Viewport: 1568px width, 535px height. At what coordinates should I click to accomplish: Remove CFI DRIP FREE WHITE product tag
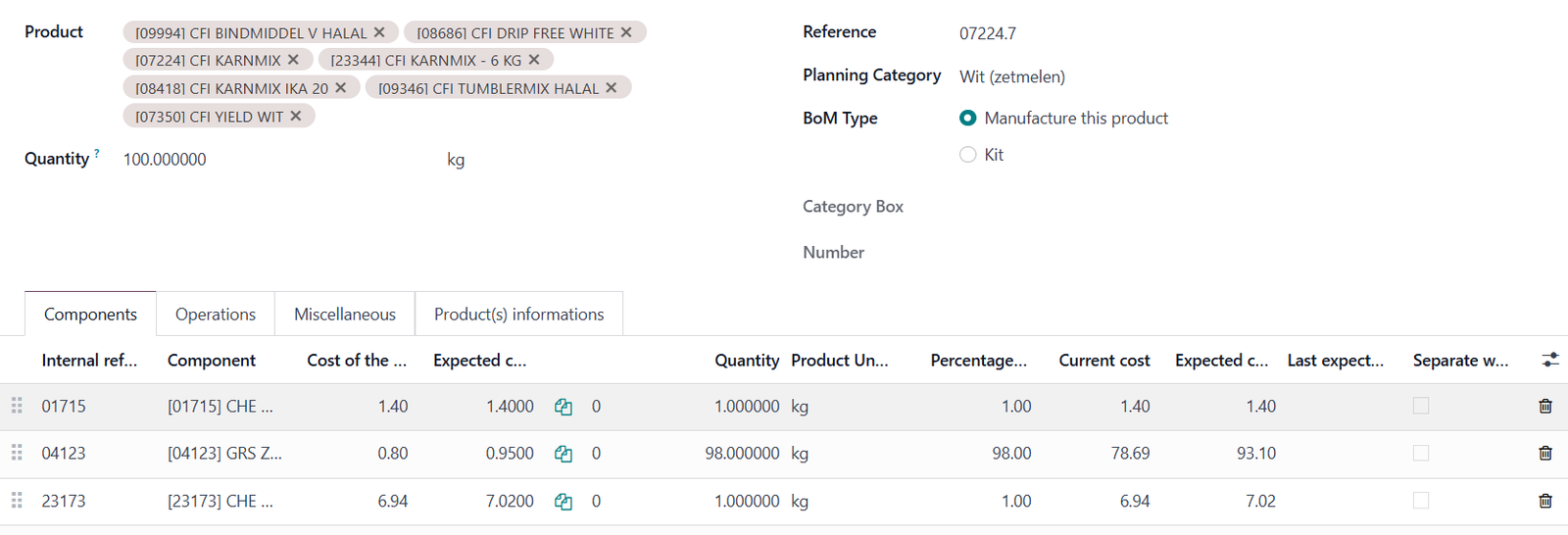coord(626,32)
